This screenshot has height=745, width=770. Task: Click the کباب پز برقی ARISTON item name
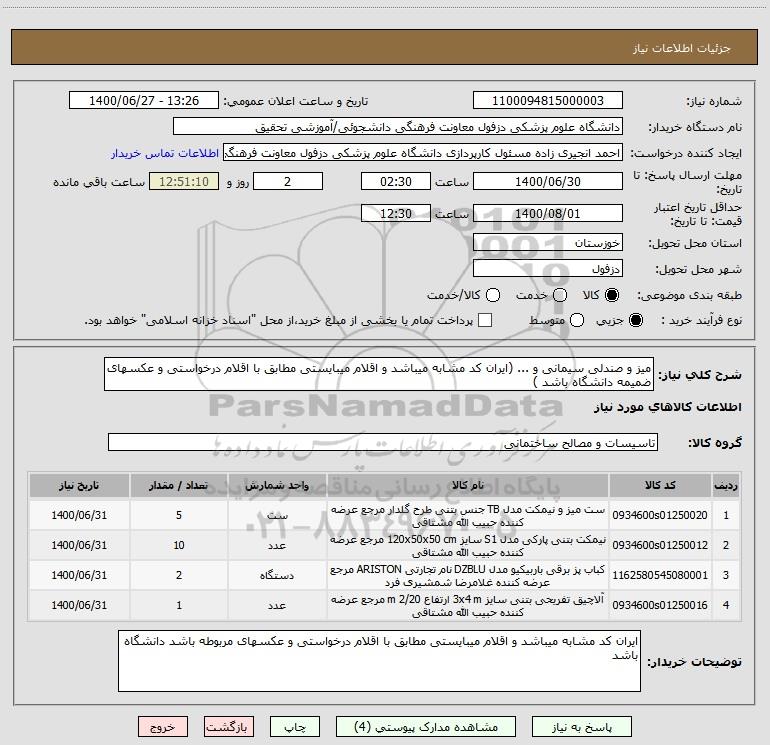tap(468, 575)
